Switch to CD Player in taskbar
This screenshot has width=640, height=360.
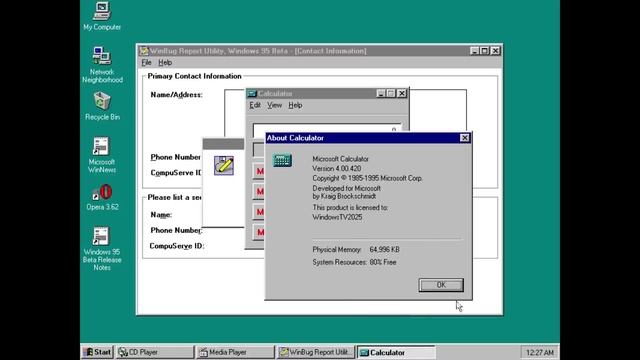(x=155, y=352)
